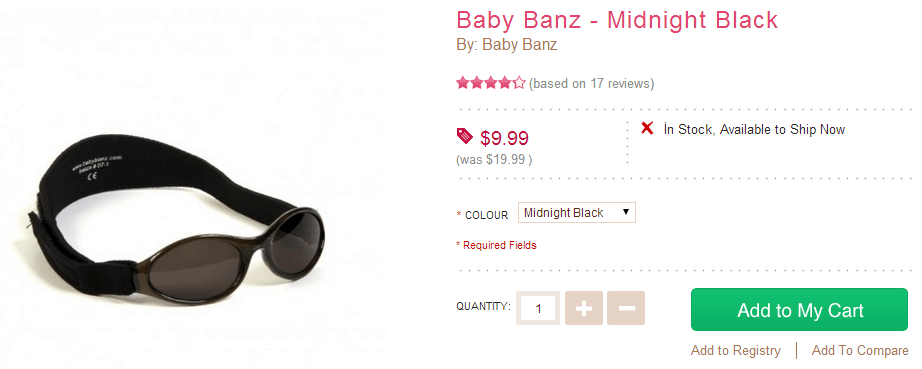Click In Stock, Available to Ship Now text
This screenshot has width=922, height=369.
pyautogui.click(x=754, y=129)
